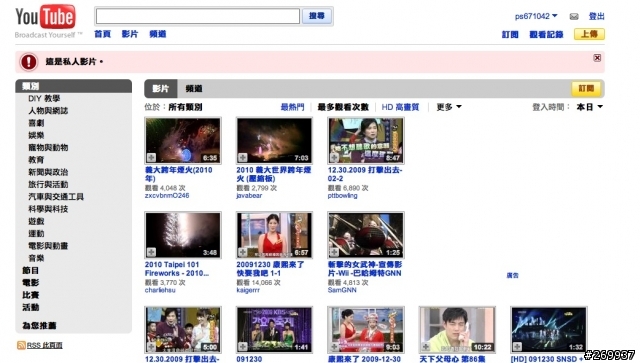Add the 10:22 天下父母心 video to queue
This screenshot has height=363, width=640.
coord(426,347)
